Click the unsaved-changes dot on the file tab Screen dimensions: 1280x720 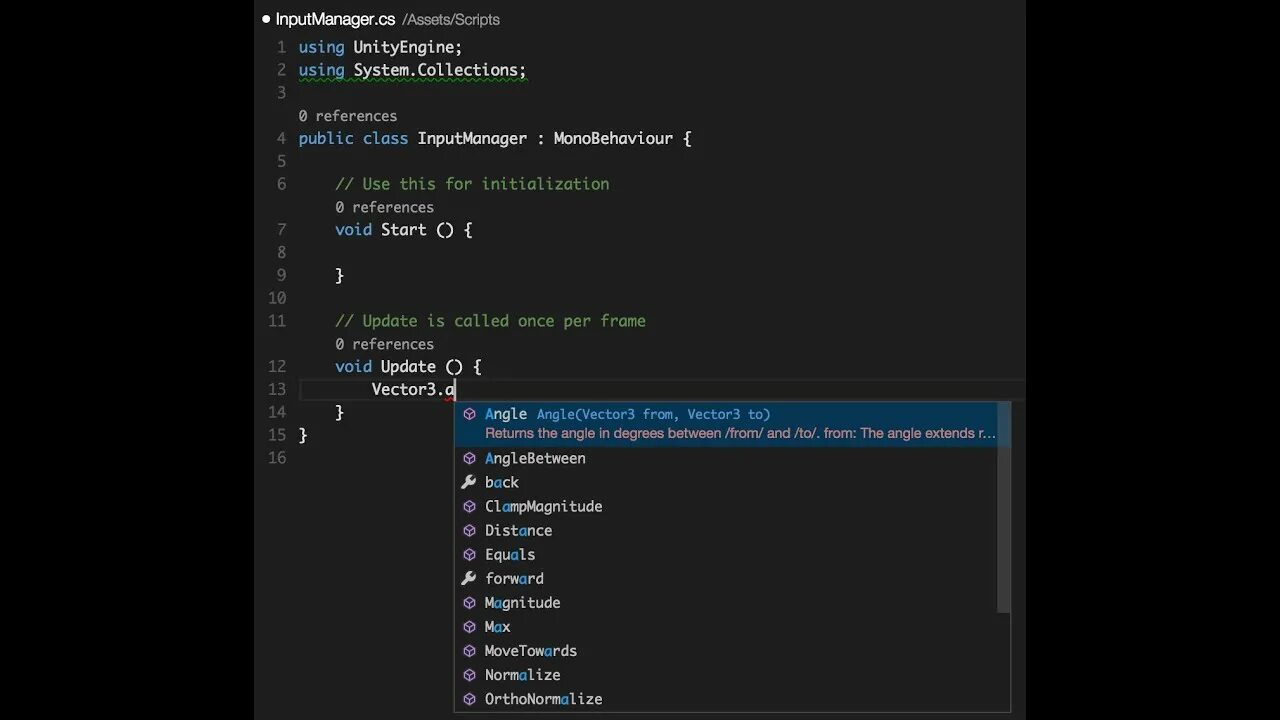point(265,18)
